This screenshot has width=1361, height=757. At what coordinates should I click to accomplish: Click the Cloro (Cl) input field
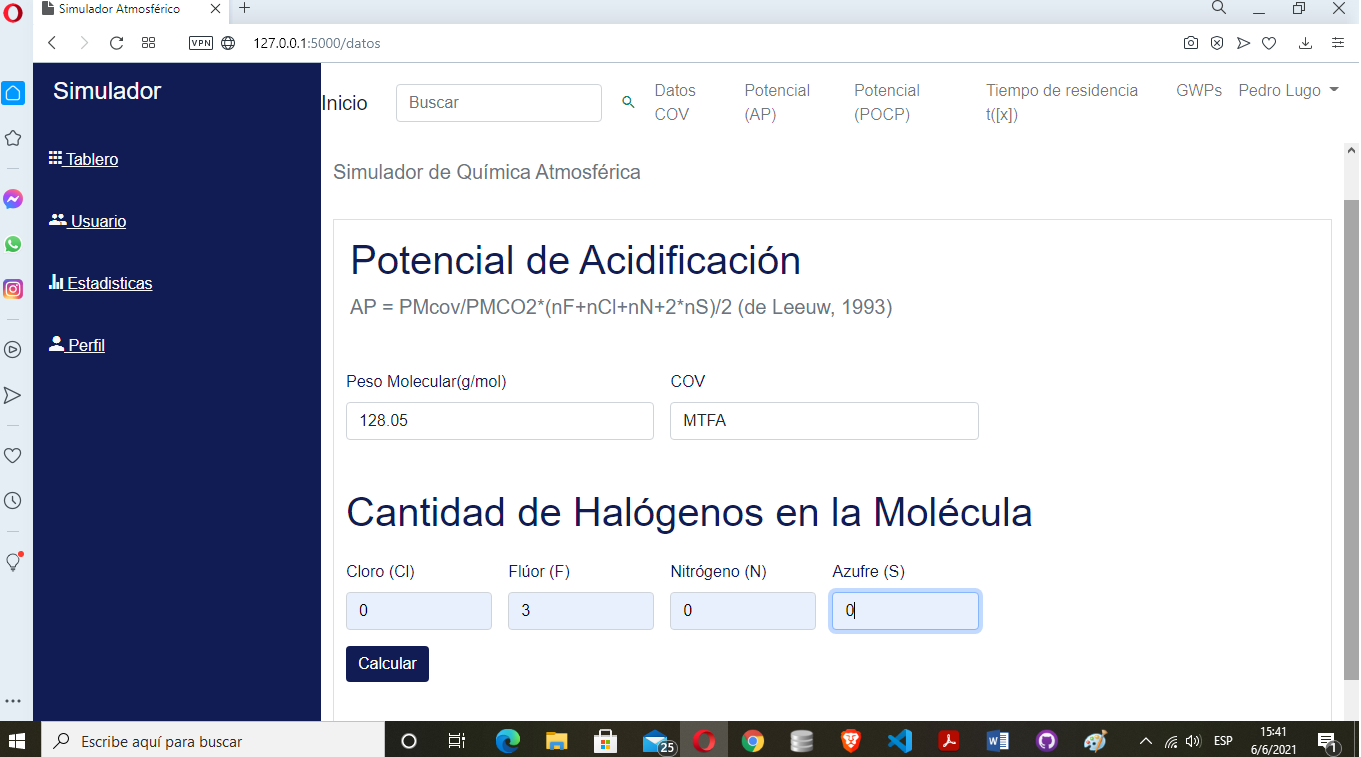coord(419,611)
